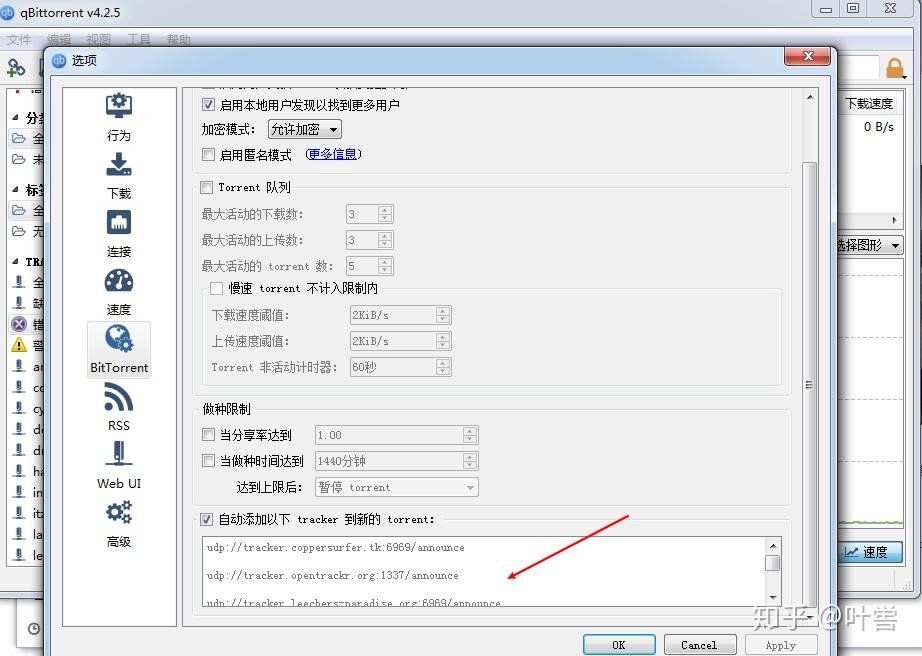Click the clock icon at bottom left
922x656 pixels.
(34, 628)
